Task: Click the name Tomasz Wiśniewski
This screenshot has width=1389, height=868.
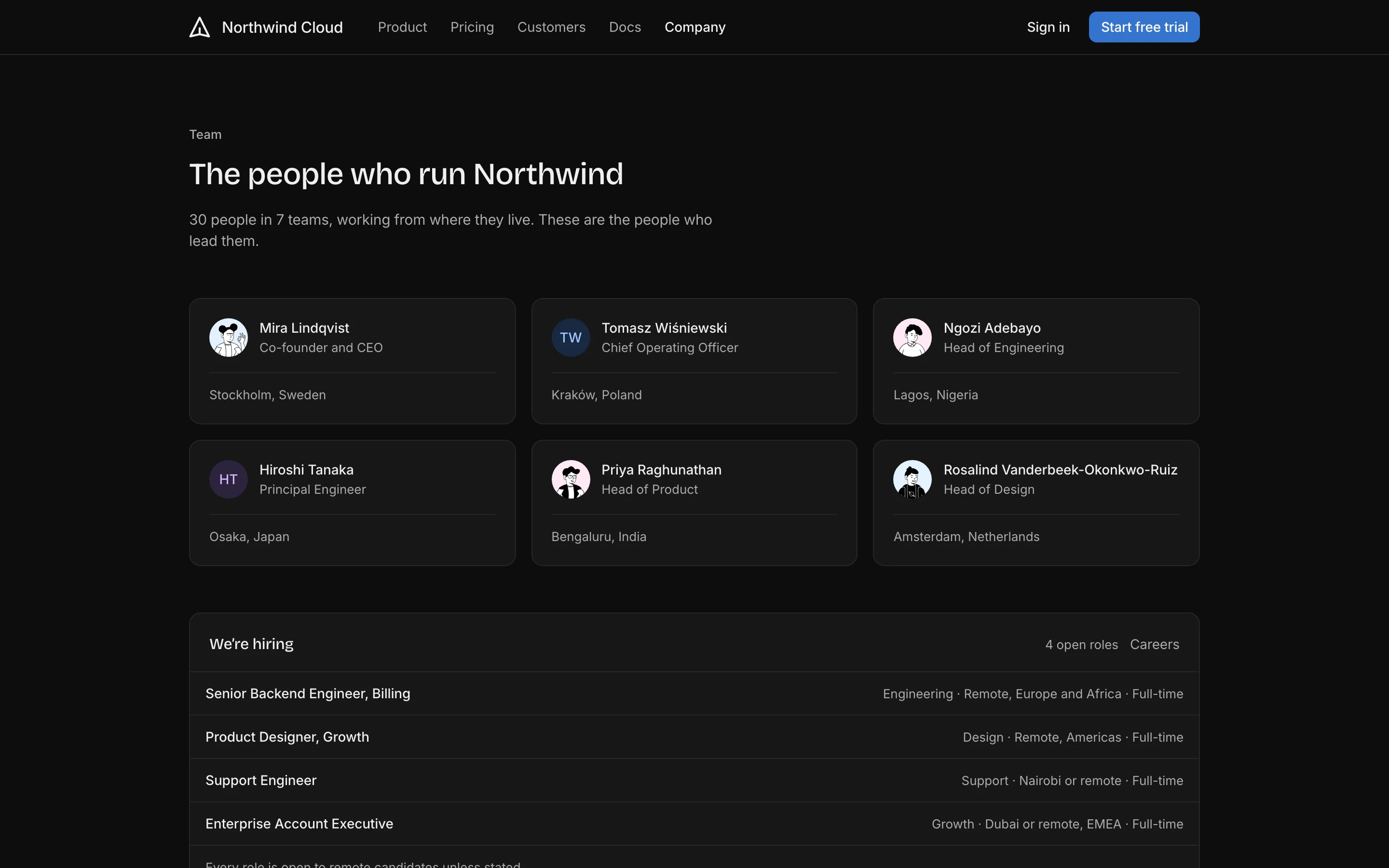Action: (x=664, y=328)
